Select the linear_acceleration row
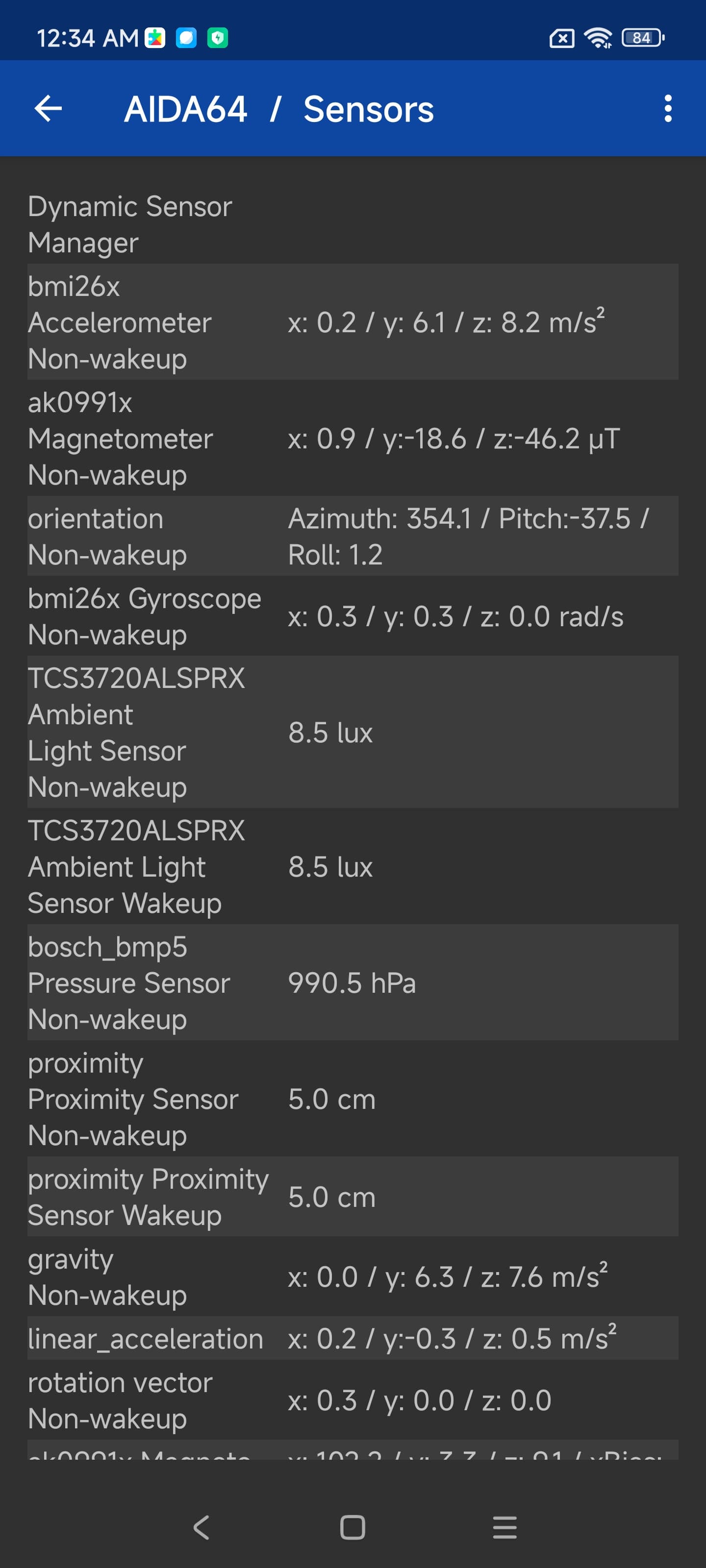The image size is (706, 1568). (353, 1339)
